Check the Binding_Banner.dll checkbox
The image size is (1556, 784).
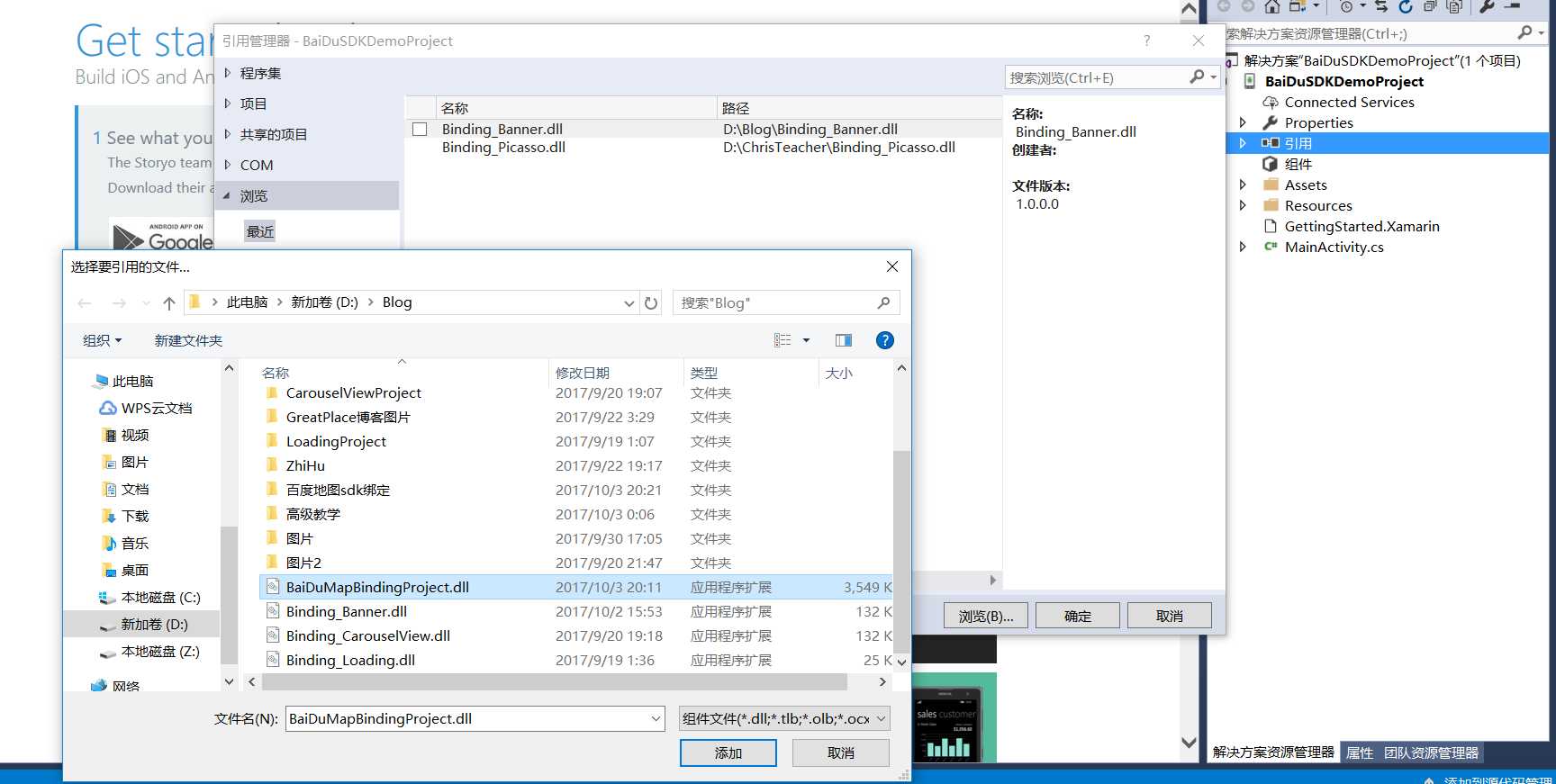point(420,130)
